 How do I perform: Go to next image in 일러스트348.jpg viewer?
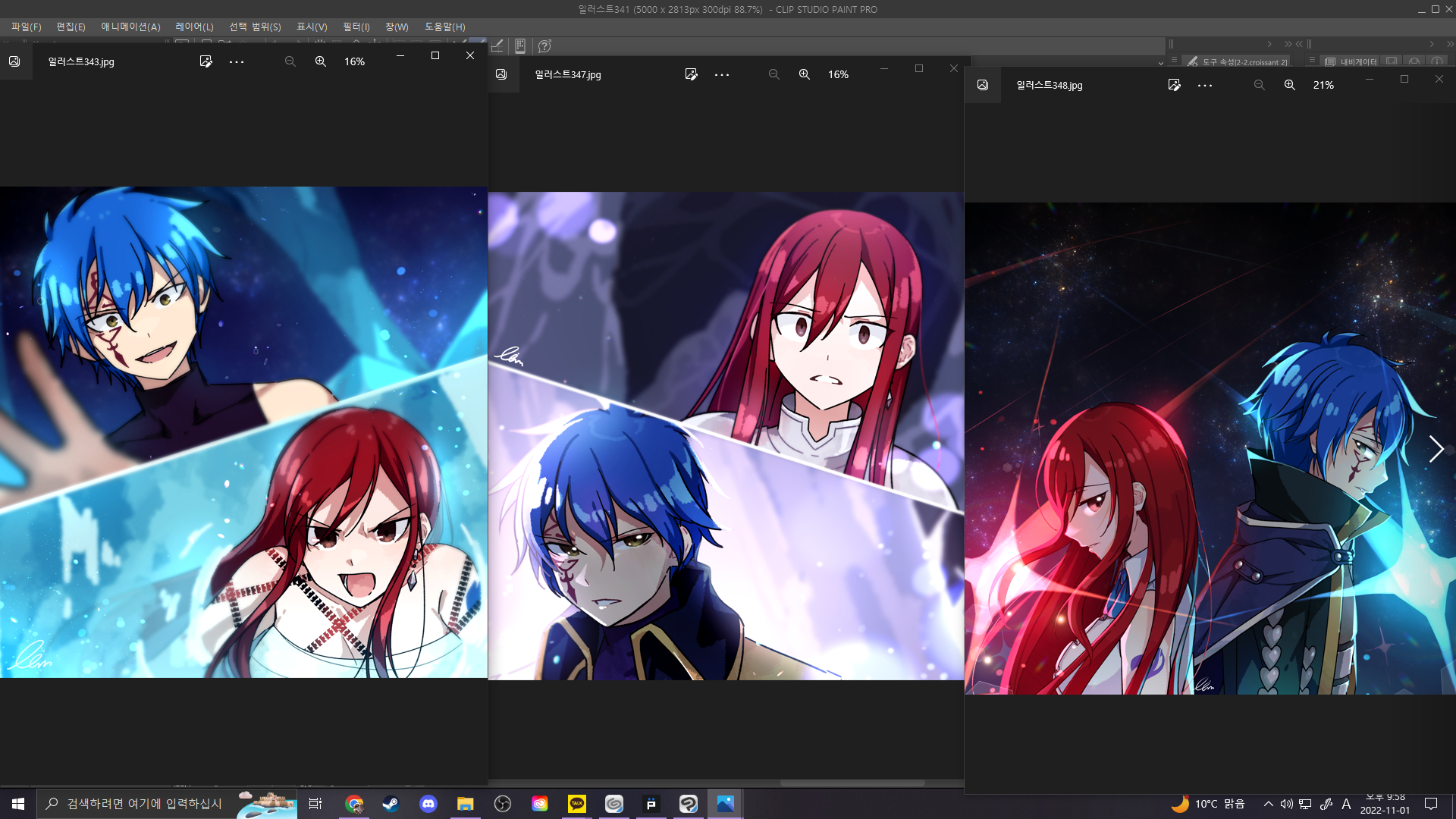point(1436,449)
